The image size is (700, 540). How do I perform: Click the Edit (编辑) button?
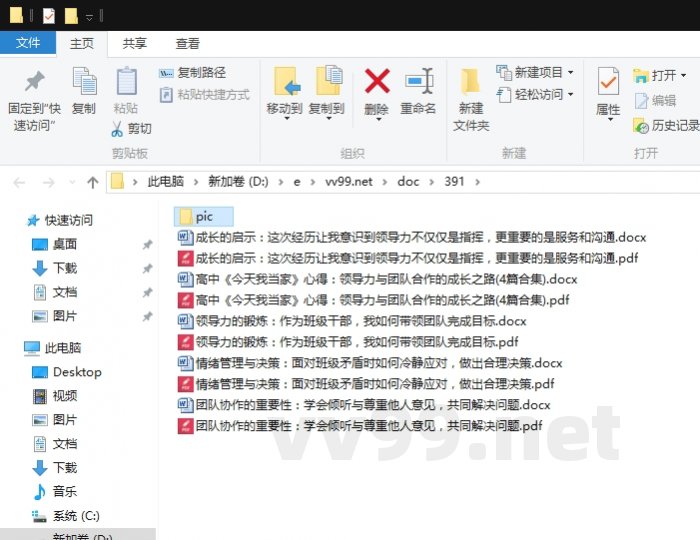tap(655, 101)
